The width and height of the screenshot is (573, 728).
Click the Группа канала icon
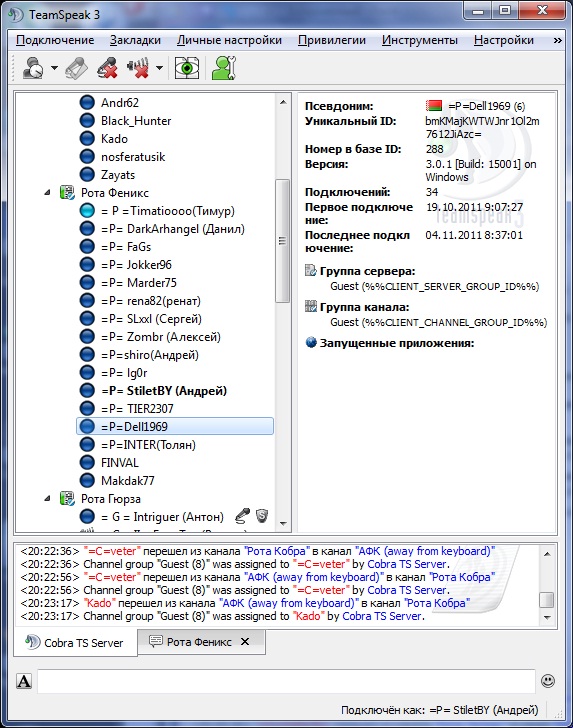(x=311, y=306)
